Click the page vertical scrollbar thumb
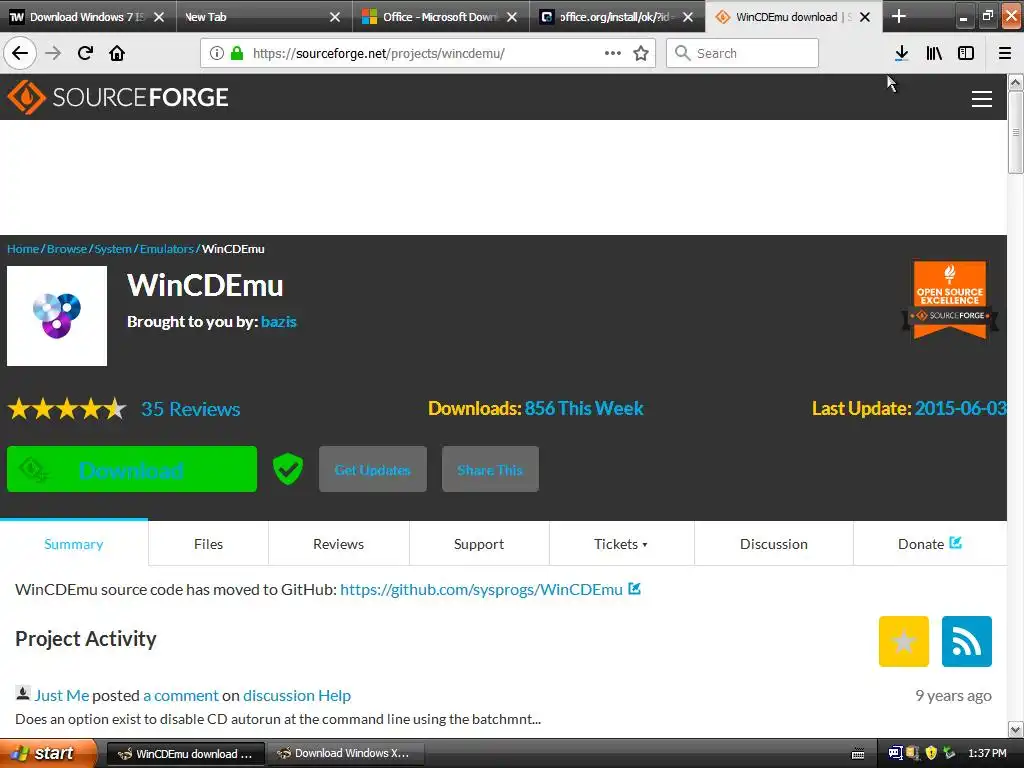Image resolution: width=1024 pixels, height=768 pixels. pyautogui.click(x=1015, y=132)
